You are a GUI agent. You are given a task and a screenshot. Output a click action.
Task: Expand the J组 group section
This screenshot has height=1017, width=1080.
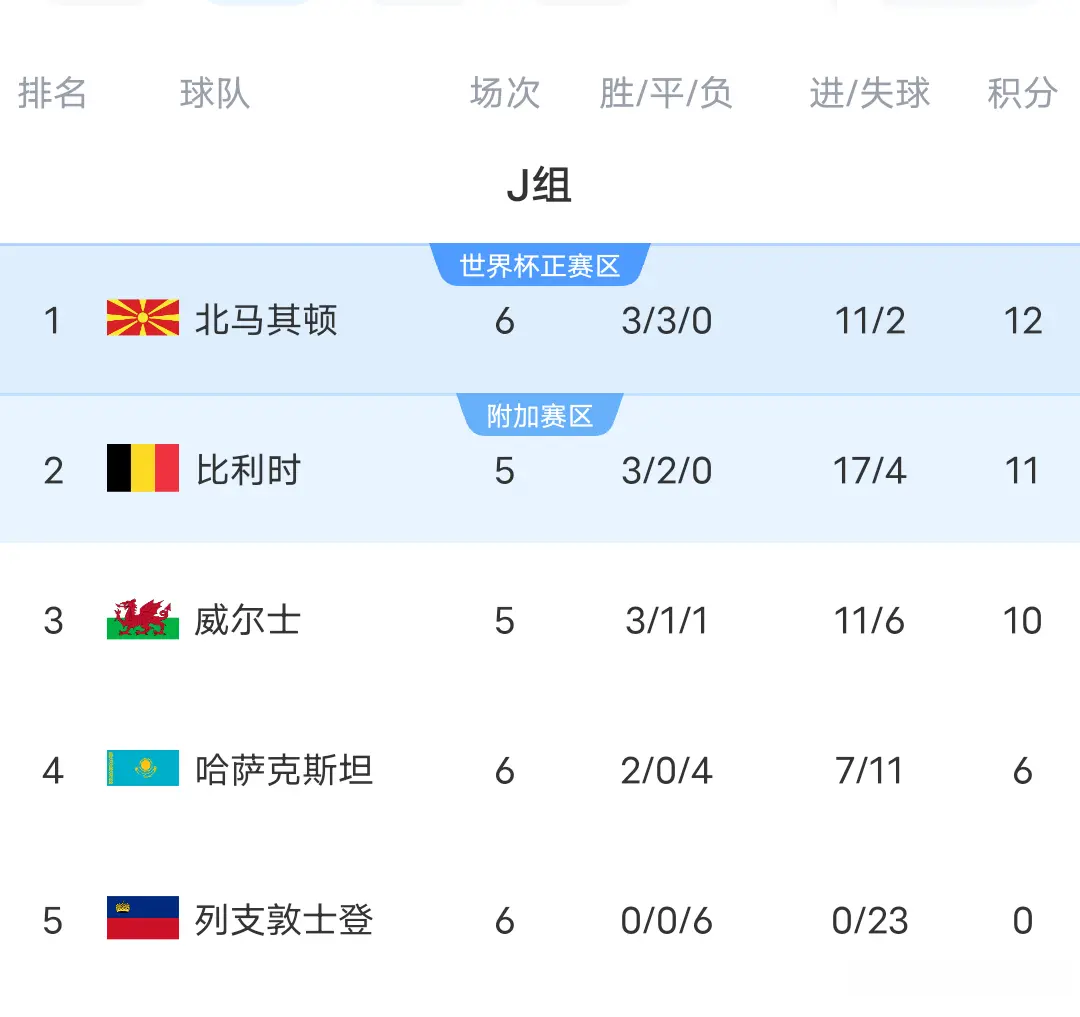540,185
